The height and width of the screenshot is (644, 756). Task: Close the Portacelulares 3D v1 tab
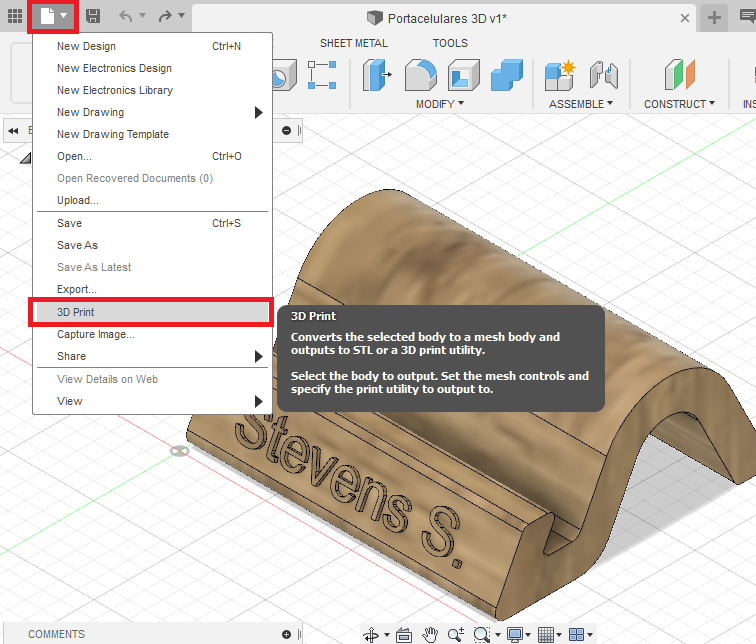pos(684,18)
